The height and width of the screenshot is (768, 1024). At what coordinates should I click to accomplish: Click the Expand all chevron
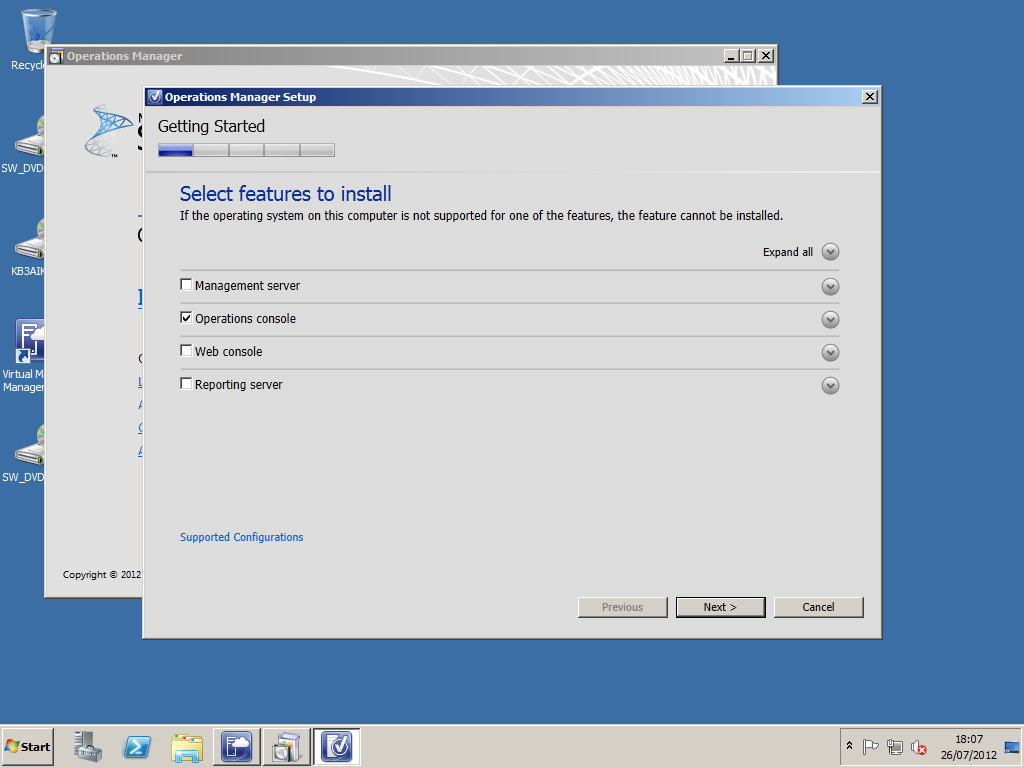pyautogui.click(x=830, y=252)
